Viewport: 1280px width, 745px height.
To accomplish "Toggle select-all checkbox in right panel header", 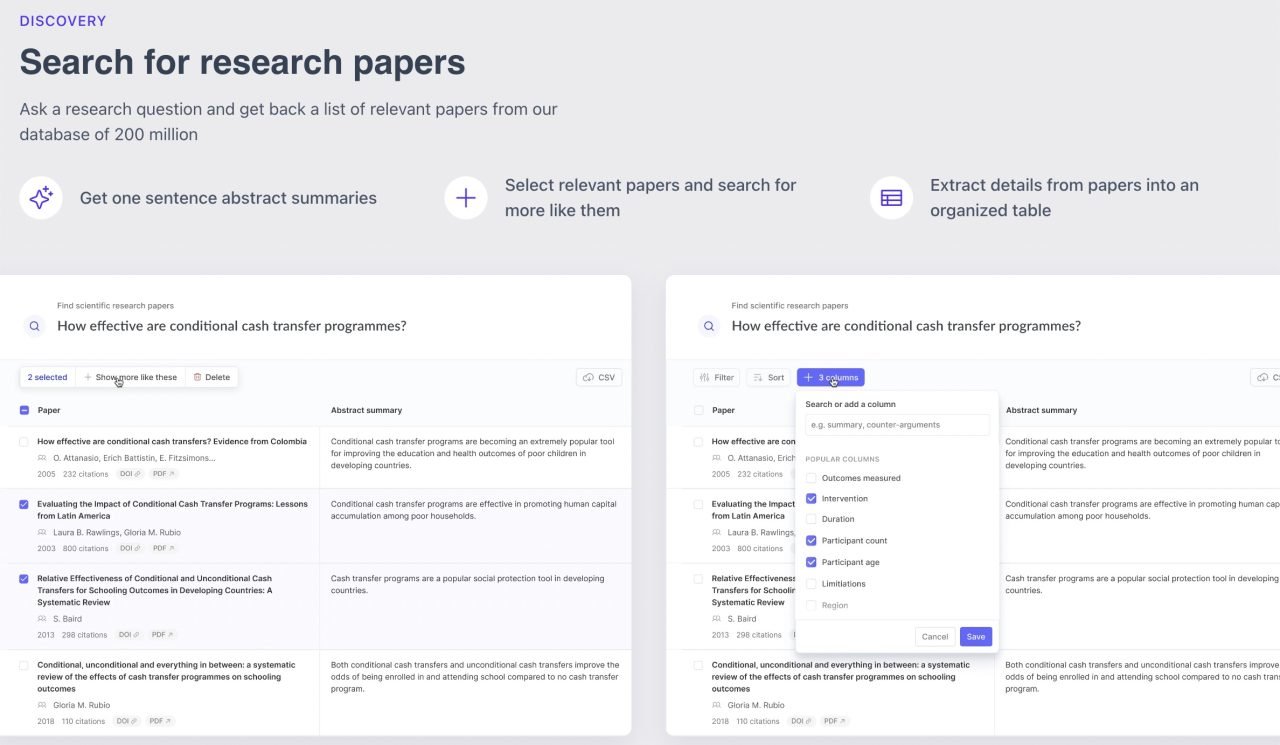I will pos(698,410).
